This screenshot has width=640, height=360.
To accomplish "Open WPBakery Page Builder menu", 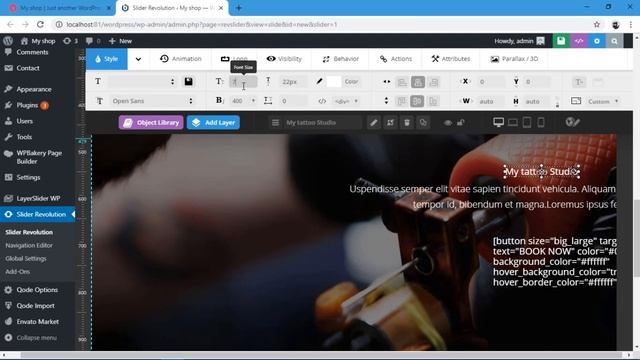I will pos(39,157).
